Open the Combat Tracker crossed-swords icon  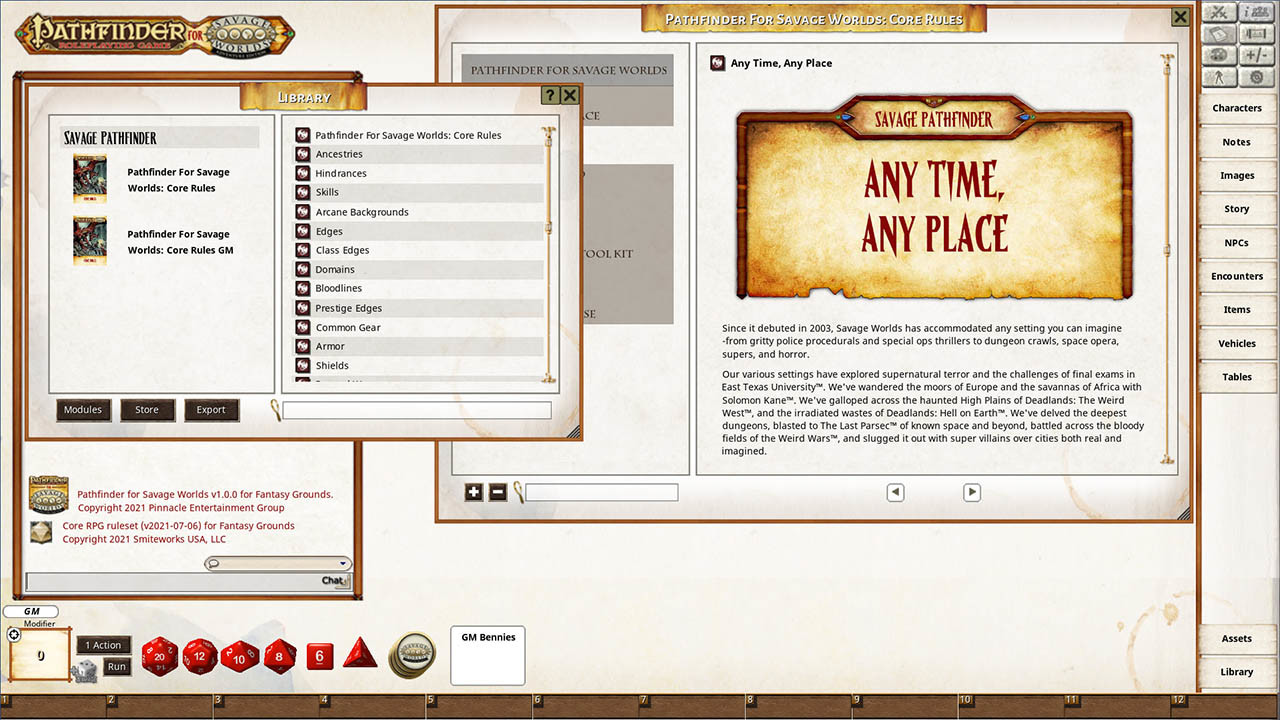[x=1219, y=12]
